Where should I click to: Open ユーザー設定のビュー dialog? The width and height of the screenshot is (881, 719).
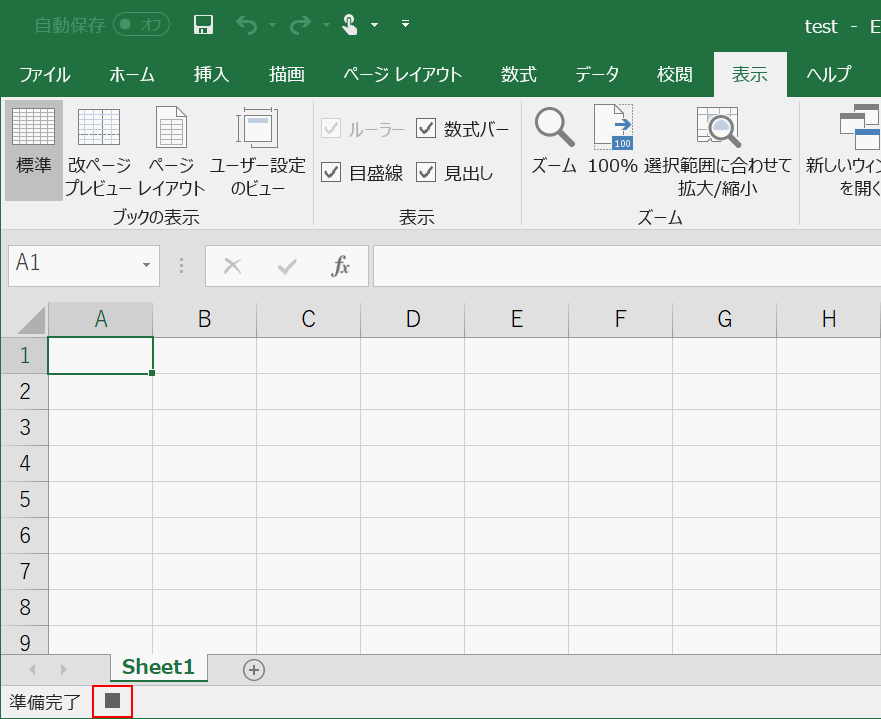point(256,150)
